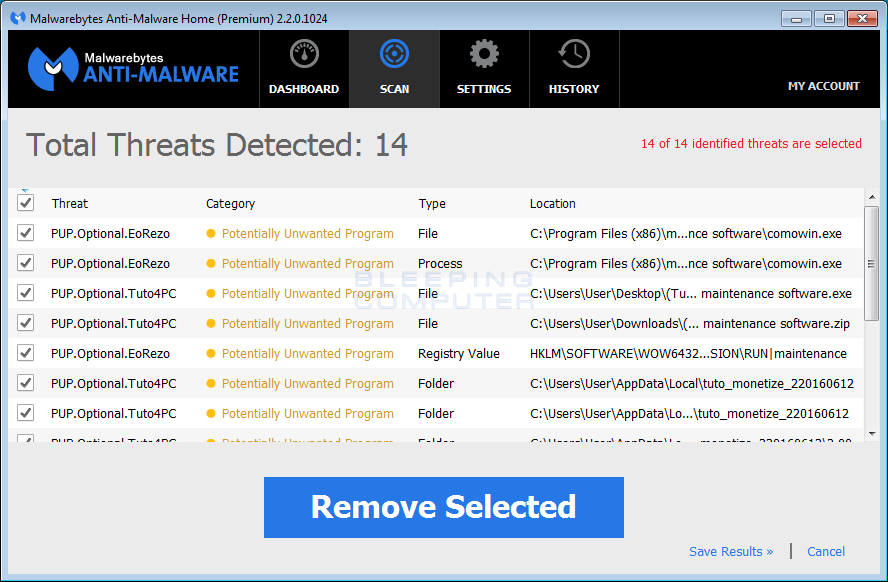888x582 pixels.
Task: Switch to the My Account section
Action: (823, 86)
